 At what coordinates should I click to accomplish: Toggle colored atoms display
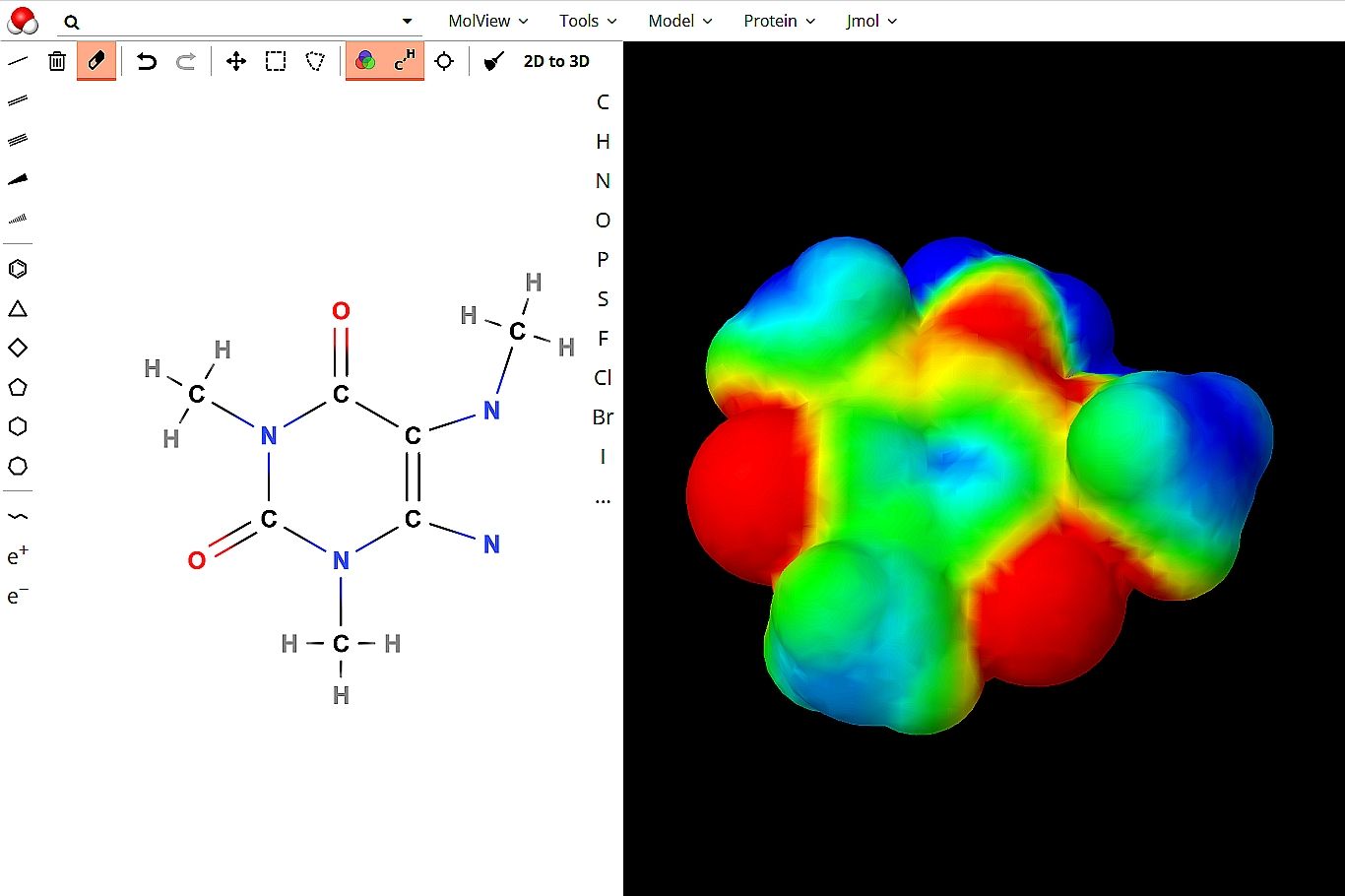[x=365, y=61]
